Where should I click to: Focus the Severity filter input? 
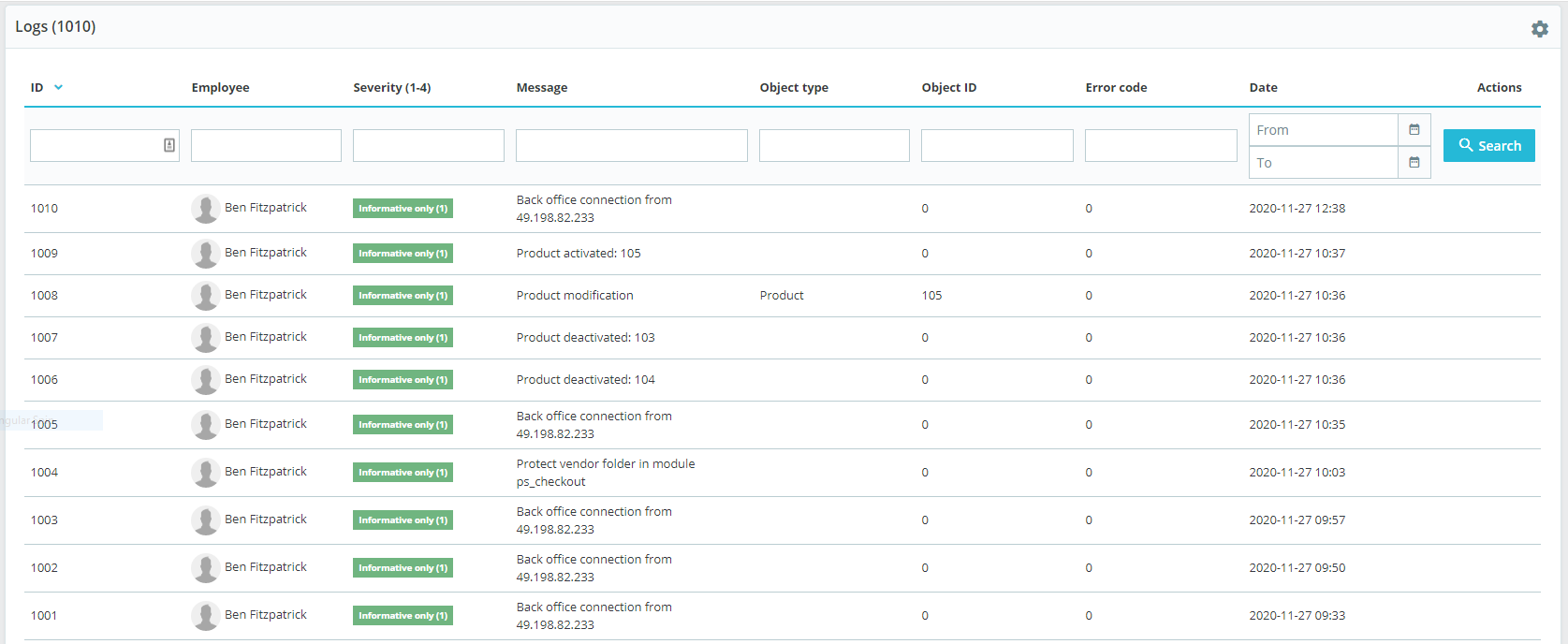pyautogui.click(x=429, y=145)
